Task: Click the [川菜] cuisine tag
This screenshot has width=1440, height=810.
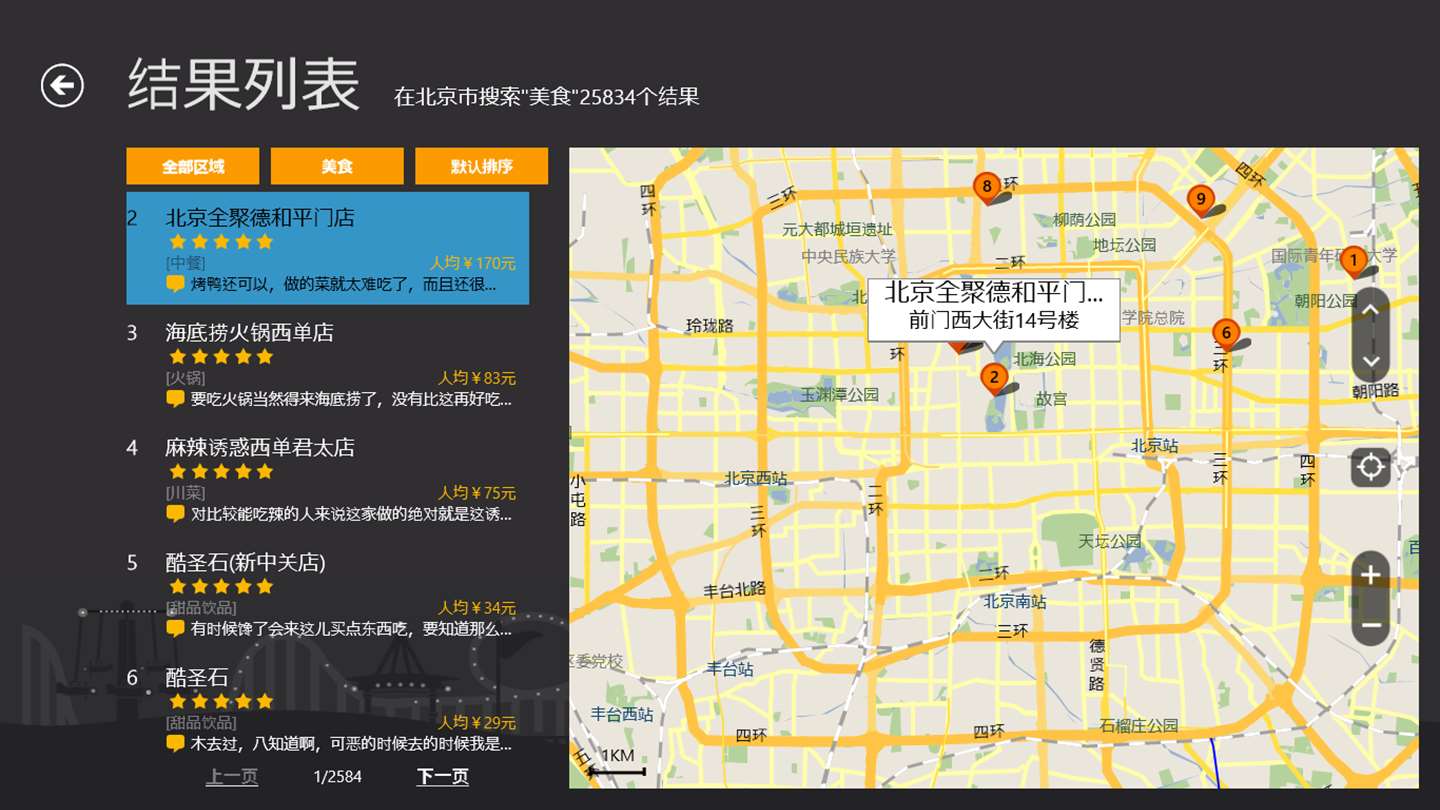Action: [x=185, y=493]
